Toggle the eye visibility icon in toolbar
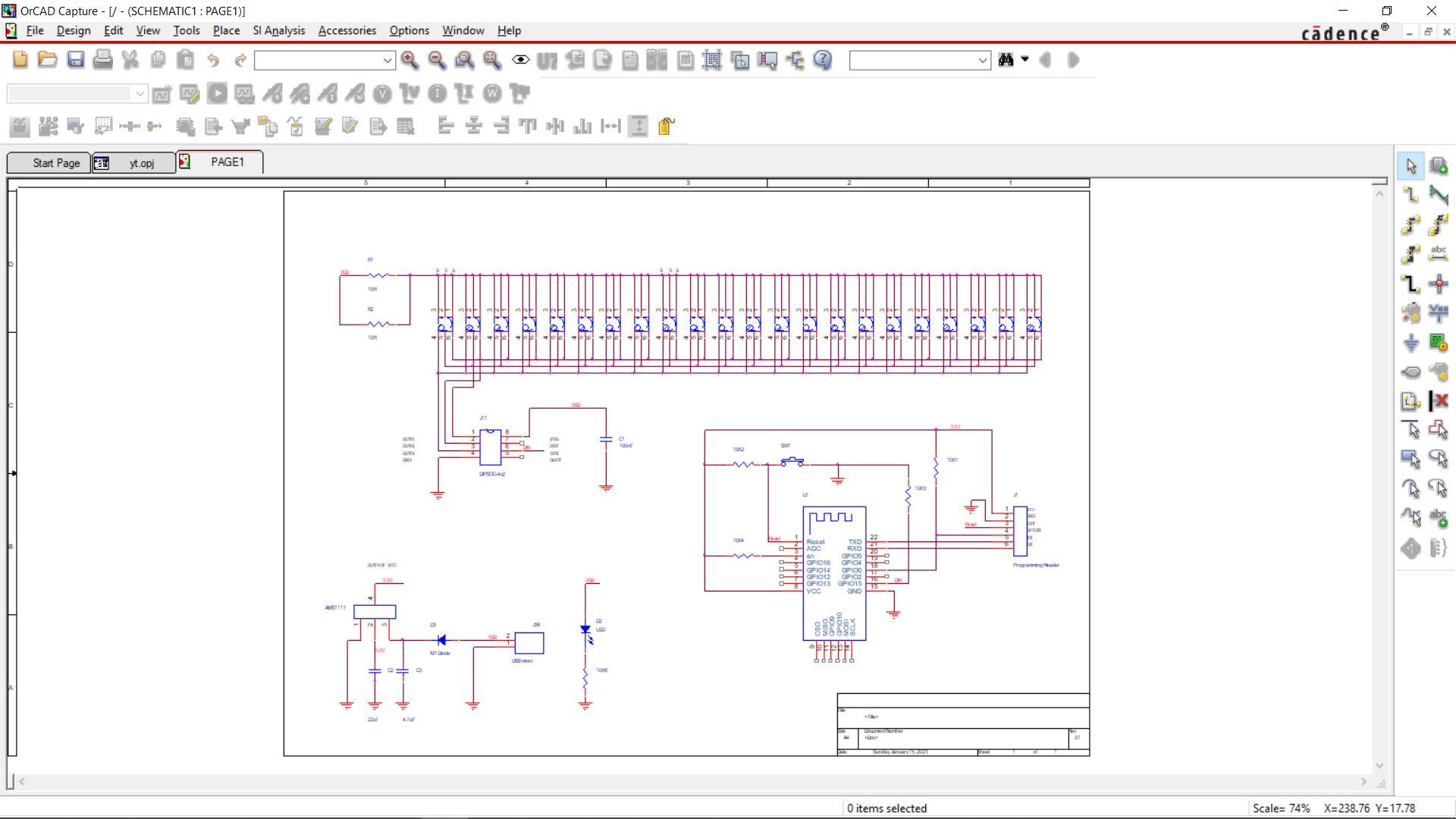 [520, 60]
